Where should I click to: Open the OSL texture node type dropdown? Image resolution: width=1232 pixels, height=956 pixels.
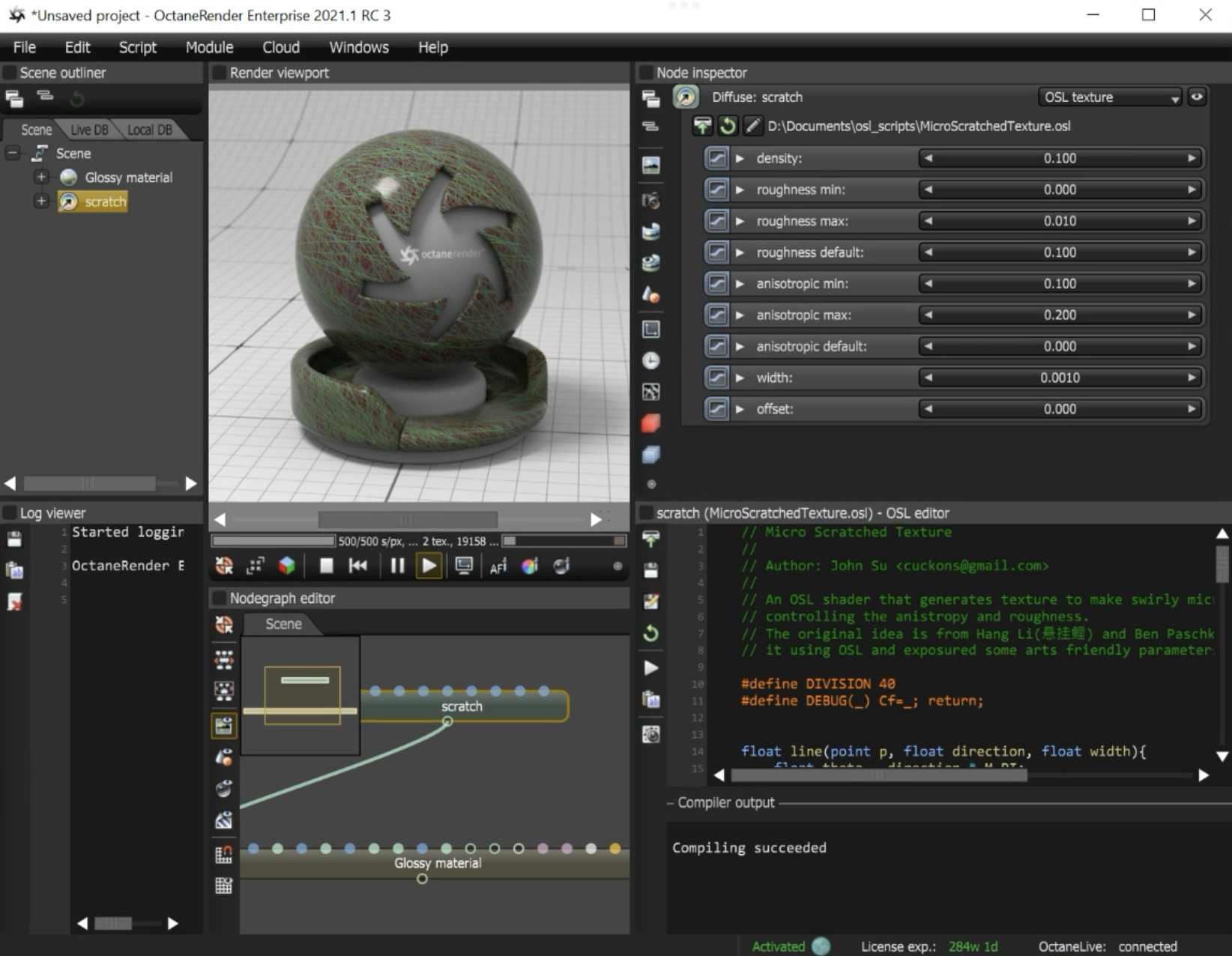(x=1110, y=97)
